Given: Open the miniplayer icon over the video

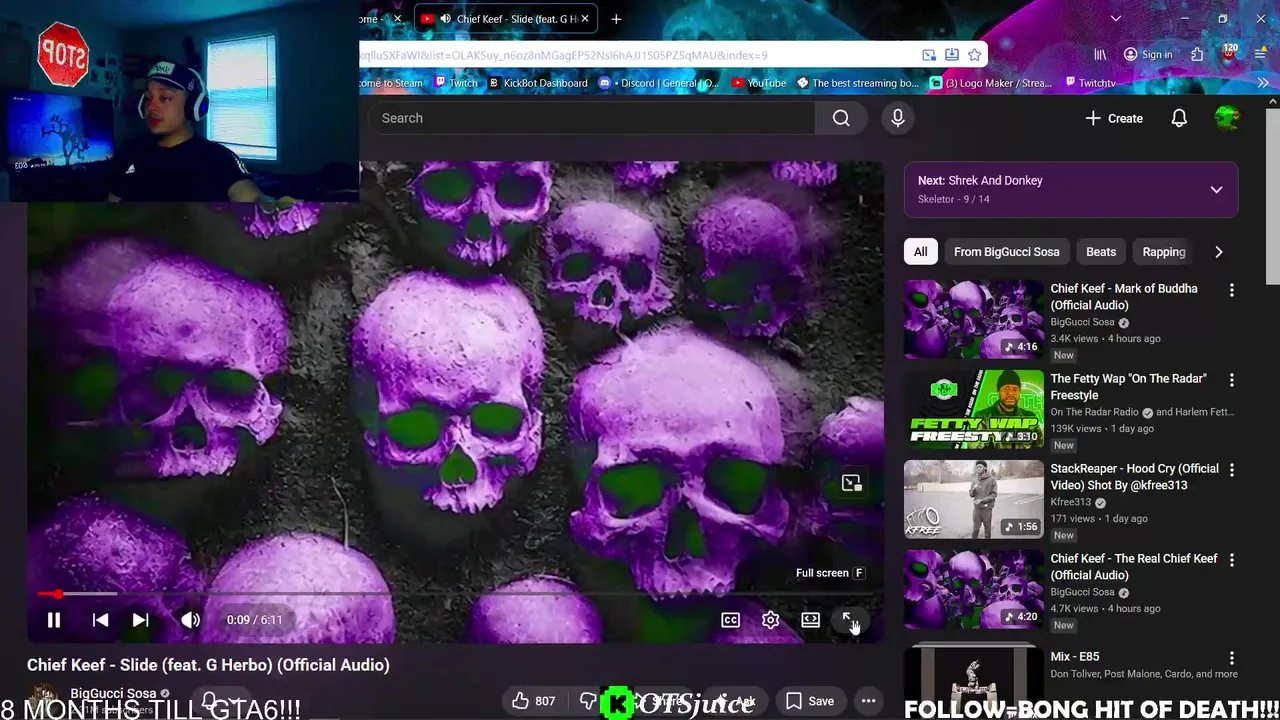Looking at the screenshot, I should point(852,484).
